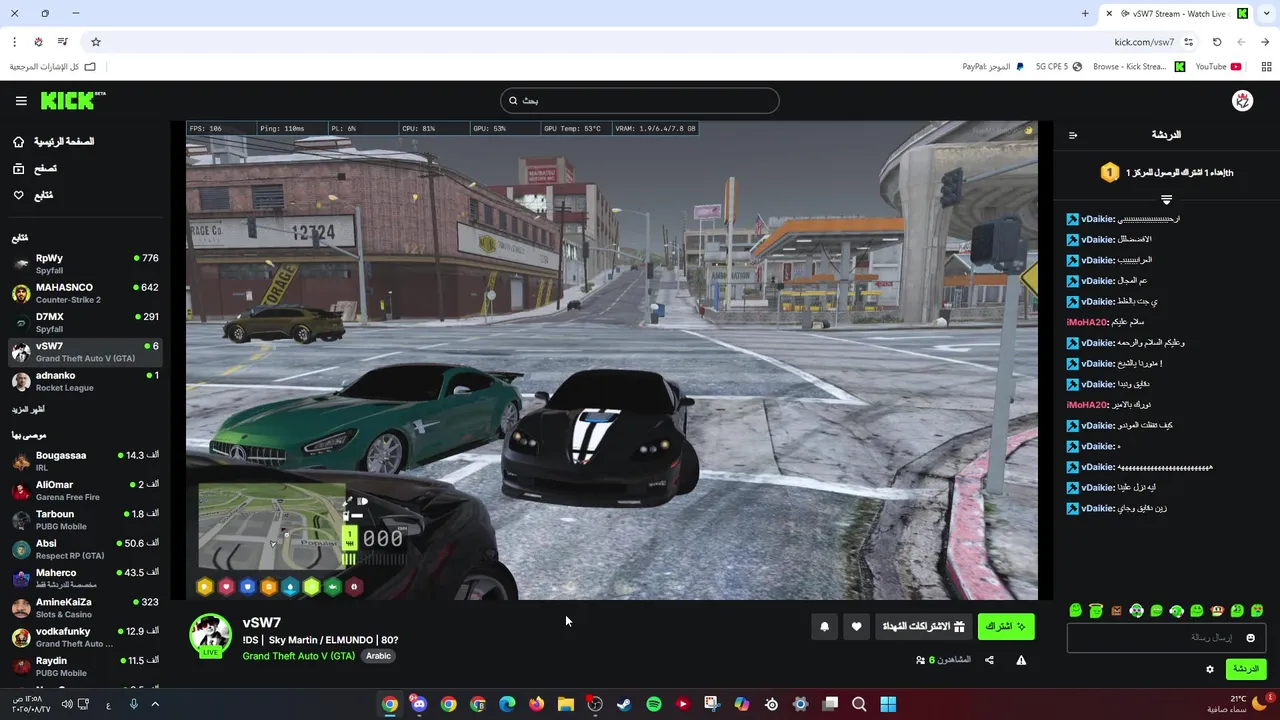
Task: Open the user avatar menu in Kick header
Action: [x=1243, y=101]
